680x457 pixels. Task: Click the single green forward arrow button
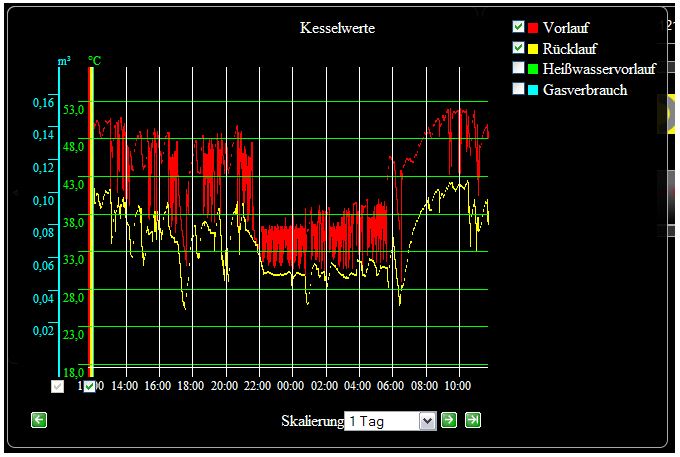click(449, 420)
